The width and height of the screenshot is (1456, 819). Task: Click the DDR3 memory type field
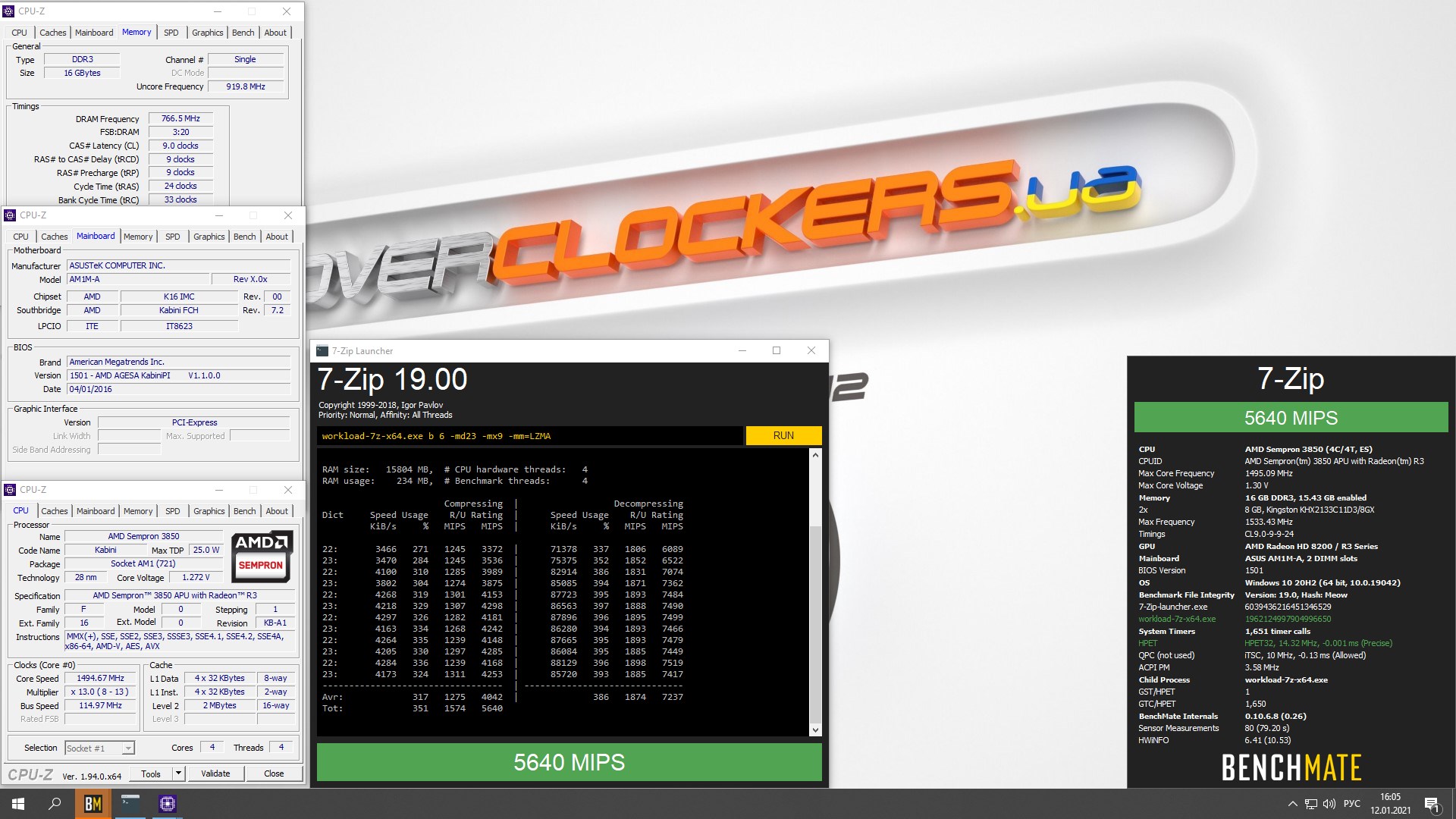click(82, 59)
